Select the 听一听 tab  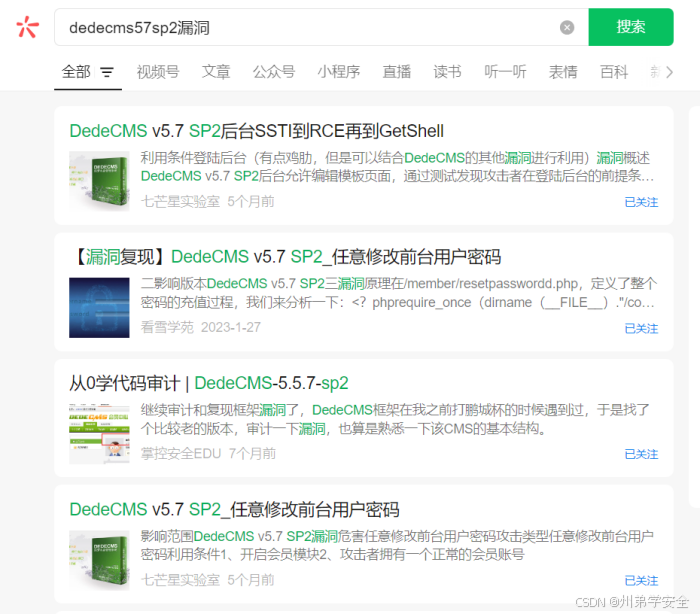[505, 72]
